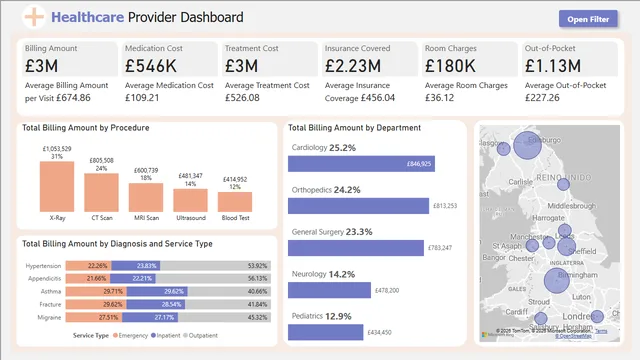Click the Glasgow map bubble
The width and height of the screenshot is (640, 360).
point(504,149)
